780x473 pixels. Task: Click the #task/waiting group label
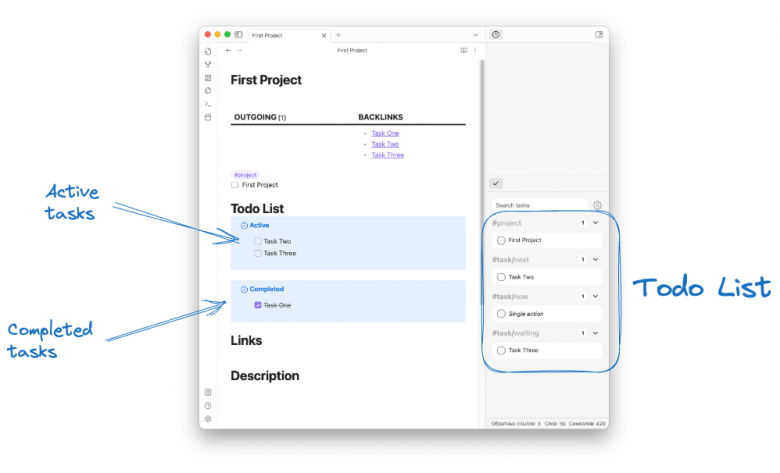(515, 333)
